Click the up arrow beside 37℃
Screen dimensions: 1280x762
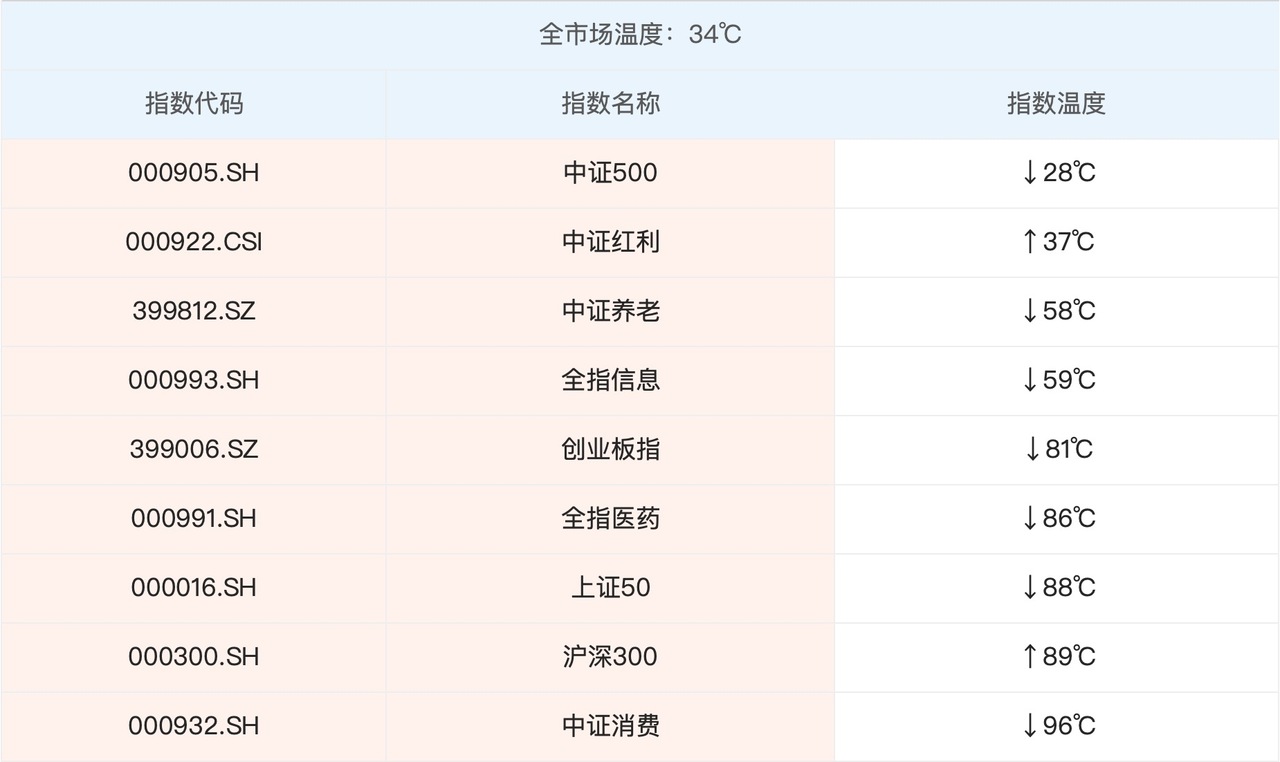(x=1030, y=242)
